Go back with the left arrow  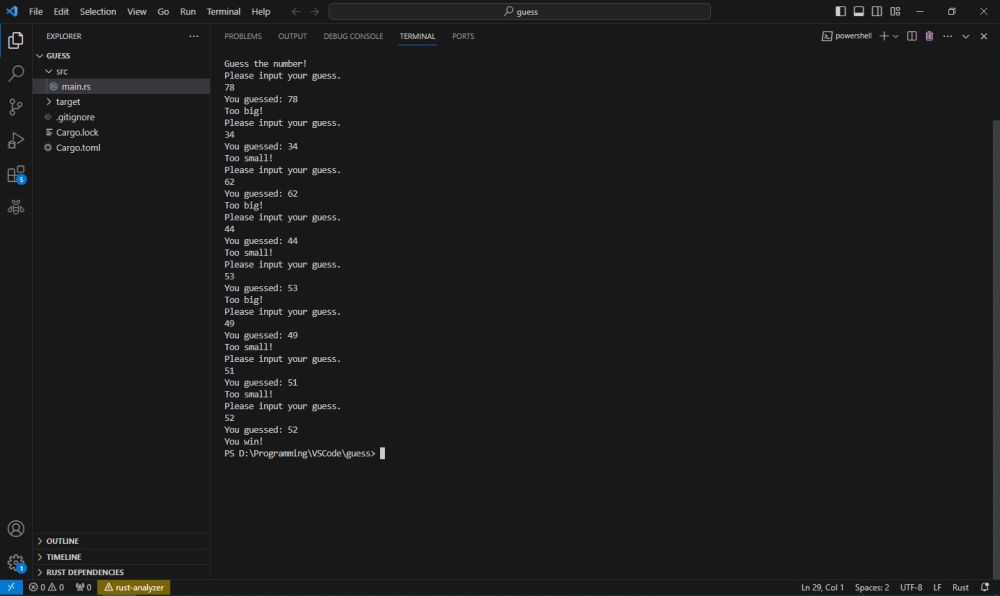coord(296,11)
